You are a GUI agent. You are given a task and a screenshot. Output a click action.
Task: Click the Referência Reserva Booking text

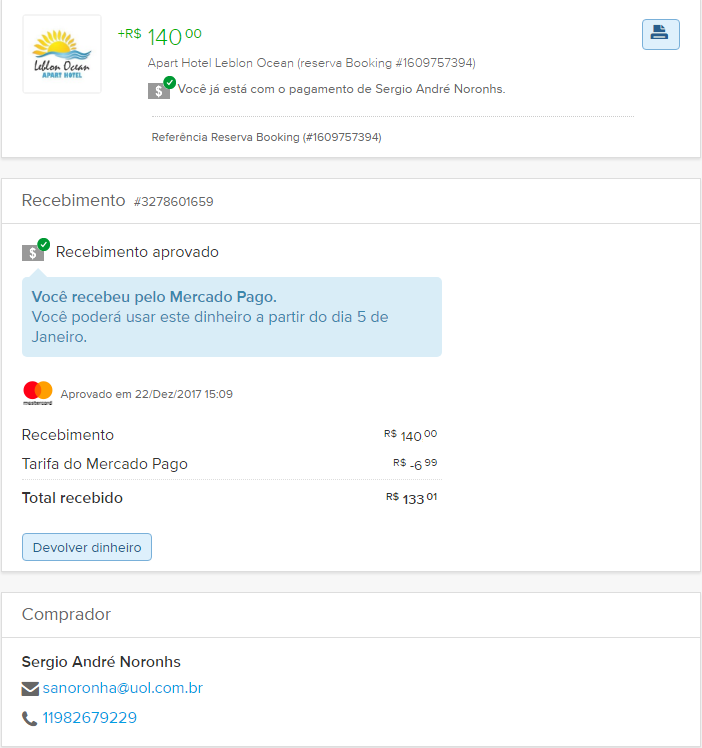pyautogui.click(x=267, y=137)
